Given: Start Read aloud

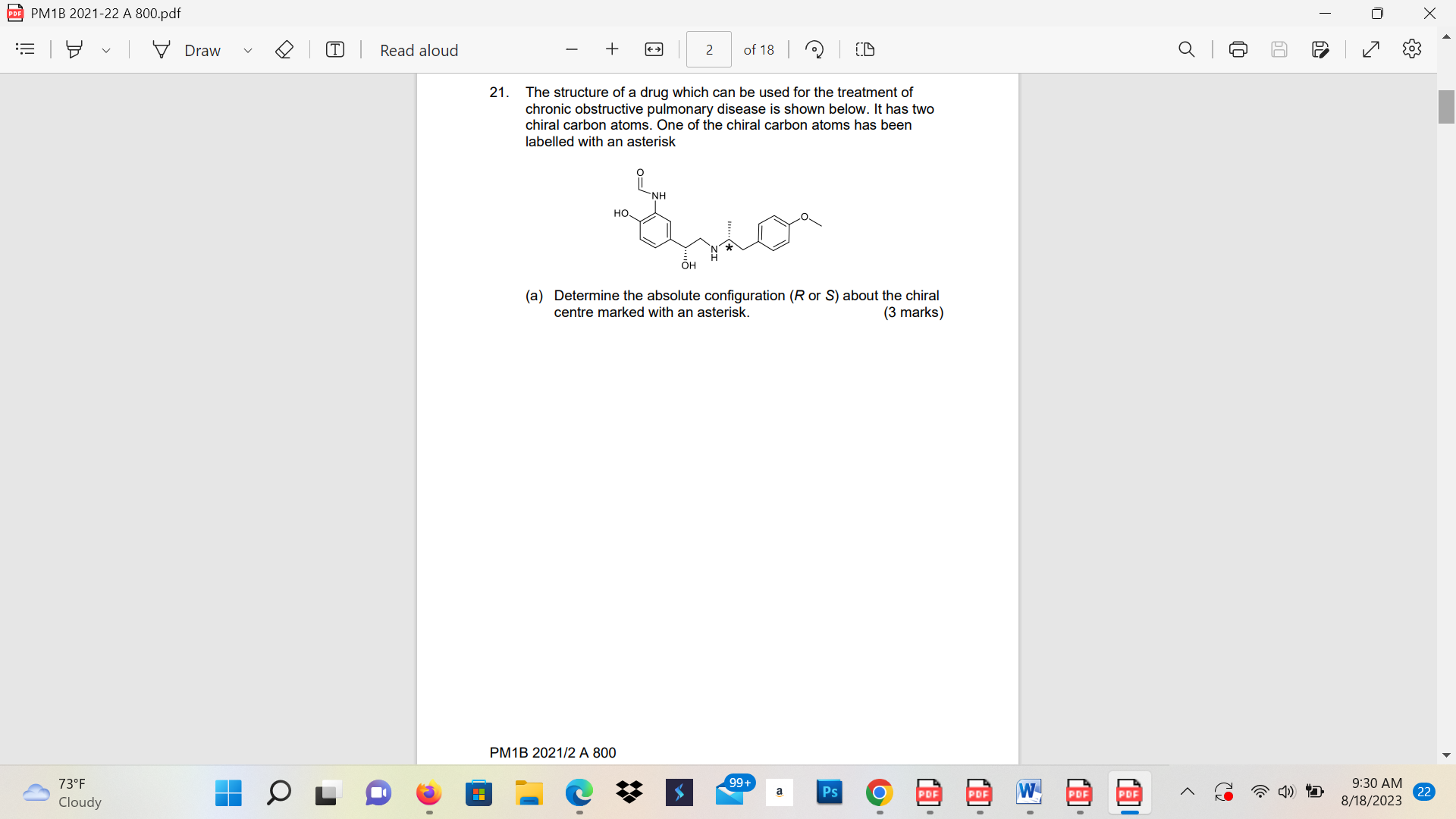Looking at the screenshot, I should (419, 50).
